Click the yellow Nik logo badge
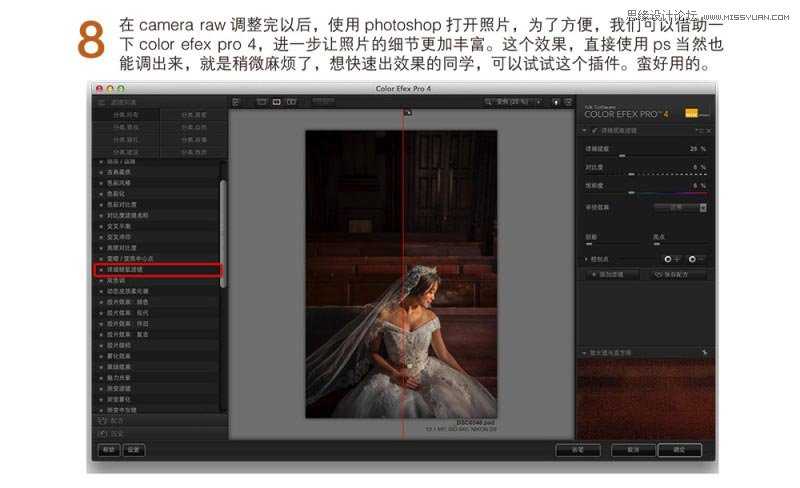The height and width of the screenshot is (488, 800). coord(691,113)
